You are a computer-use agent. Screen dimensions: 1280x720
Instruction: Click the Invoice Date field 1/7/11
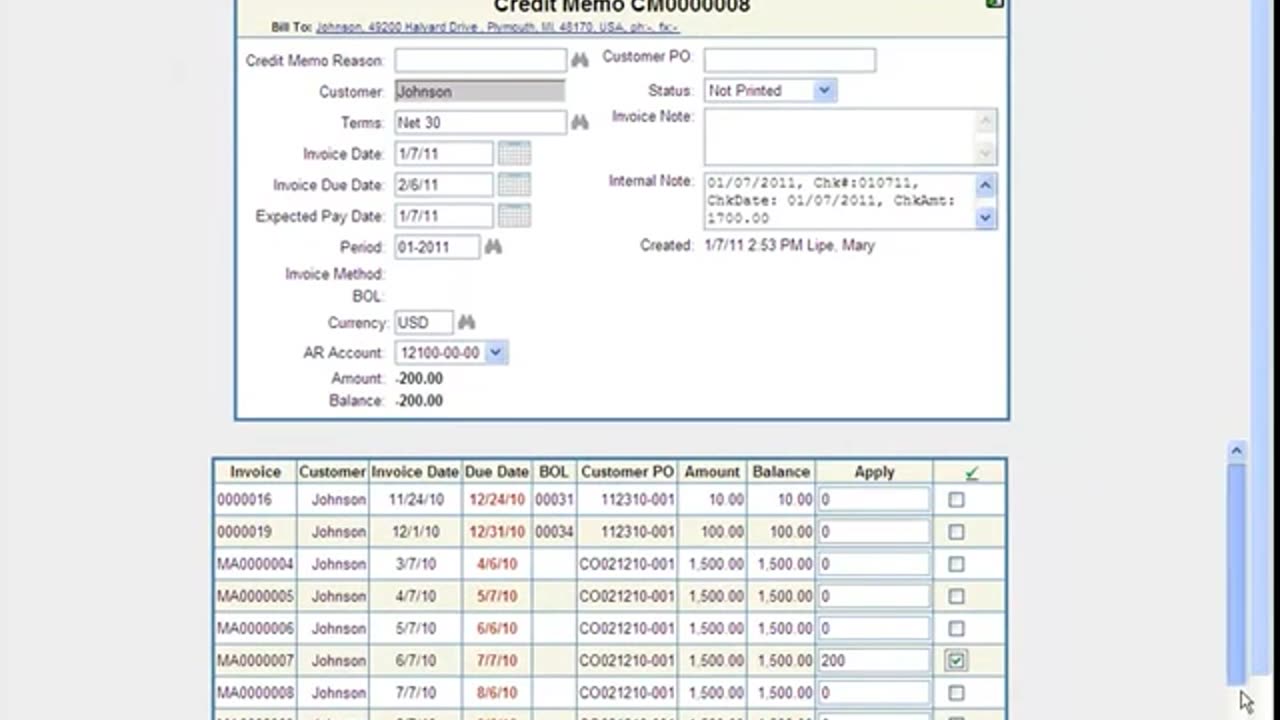pyautogui.click(x=444, y=154)
